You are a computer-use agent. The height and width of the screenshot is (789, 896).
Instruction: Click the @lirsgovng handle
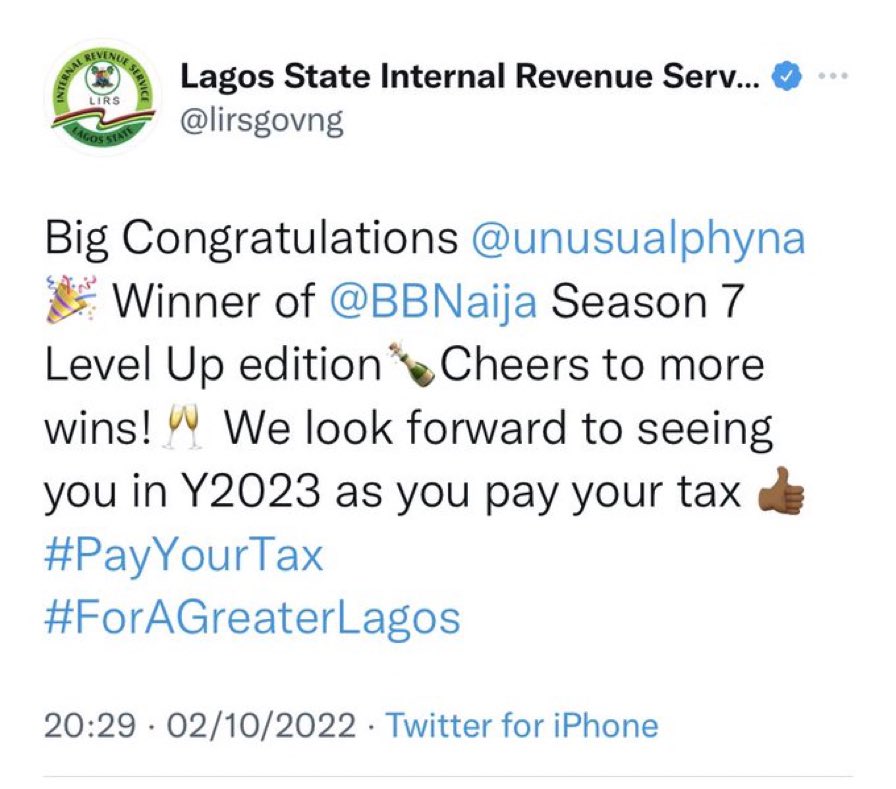click(x=260, y=121)
